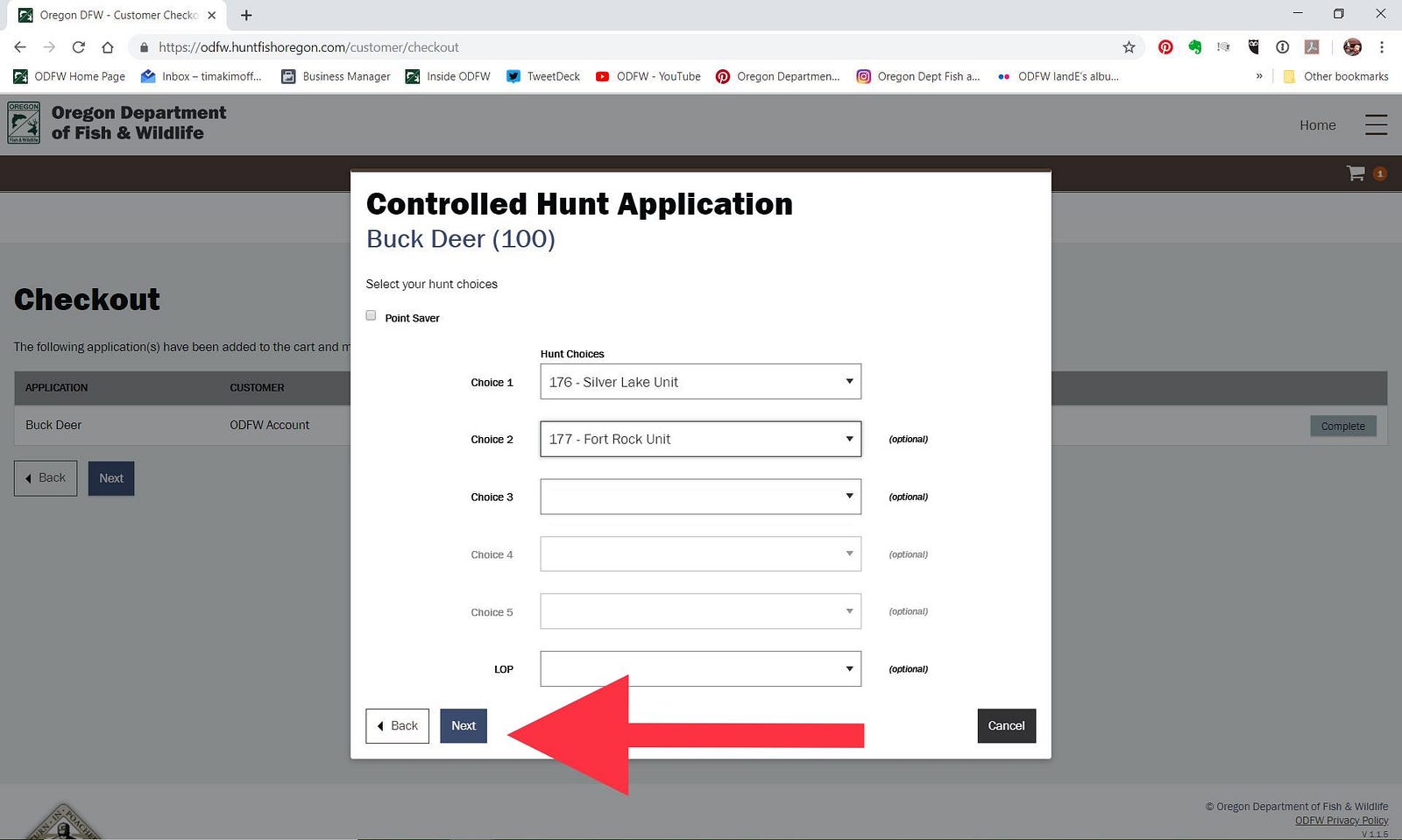Screen dimensions: 1402x840
Task: Click the address bar URL
Action: tap(308, 47)
